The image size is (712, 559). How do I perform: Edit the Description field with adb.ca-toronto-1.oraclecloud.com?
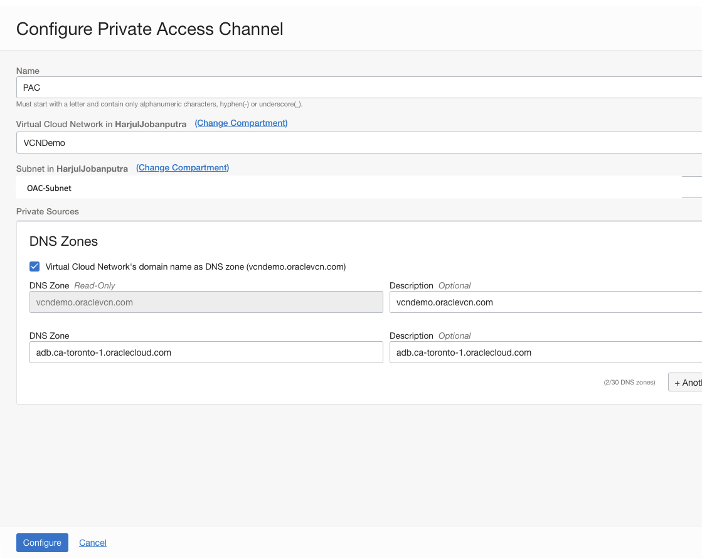point(546,352)
